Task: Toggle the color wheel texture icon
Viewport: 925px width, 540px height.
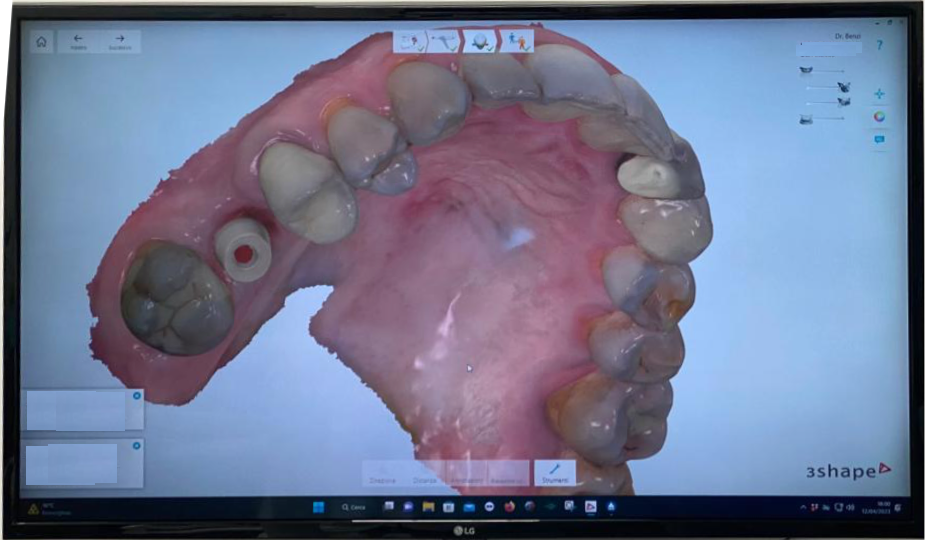Action: [879, 117]
